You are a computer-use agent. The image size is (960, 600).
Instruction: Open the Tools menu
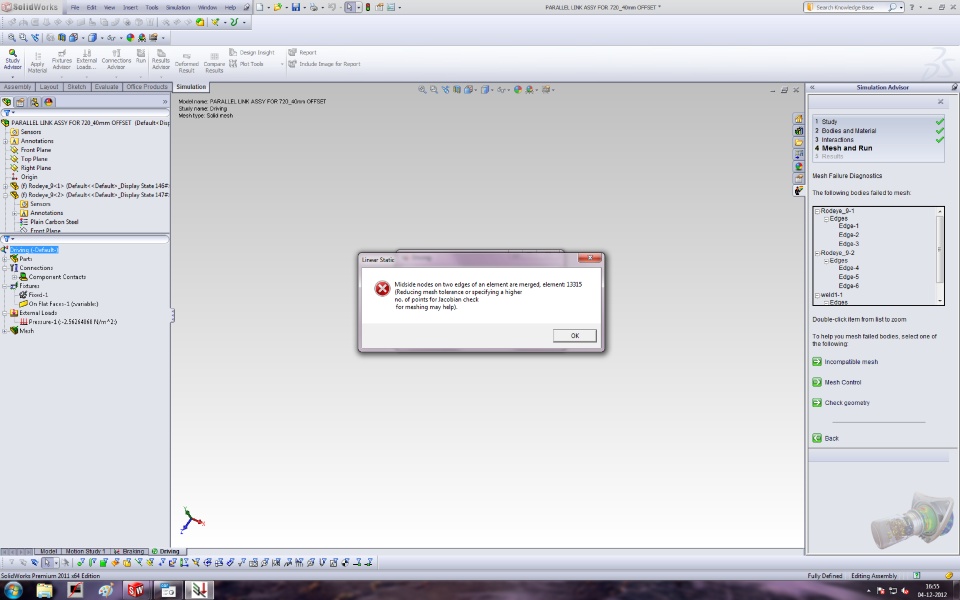(151, 7)
